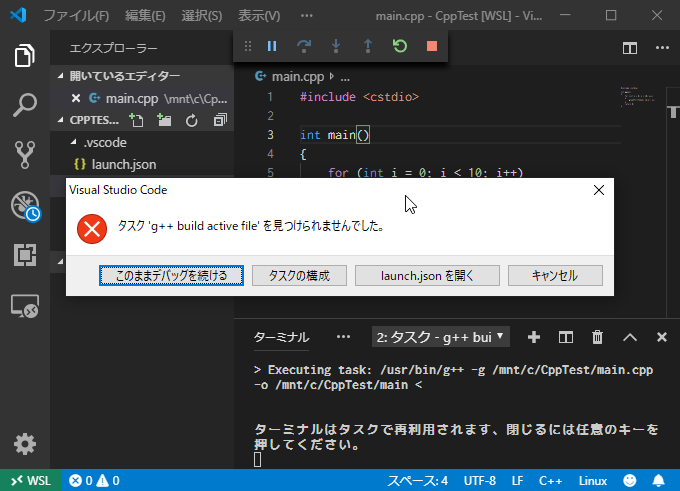Open the Explorer view in activity bar
The image size is (680, 491).
pos(25,56)
